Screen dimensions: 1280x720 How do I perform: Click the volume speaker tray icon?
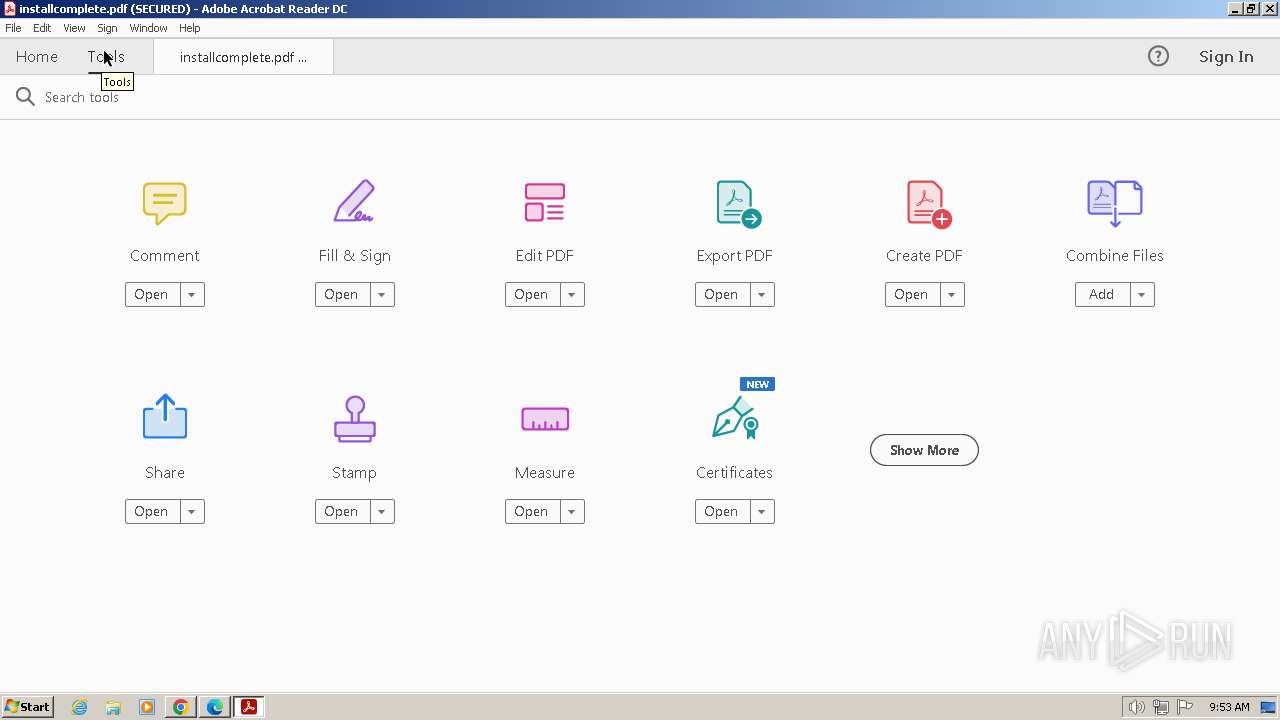pos(1136,707)
